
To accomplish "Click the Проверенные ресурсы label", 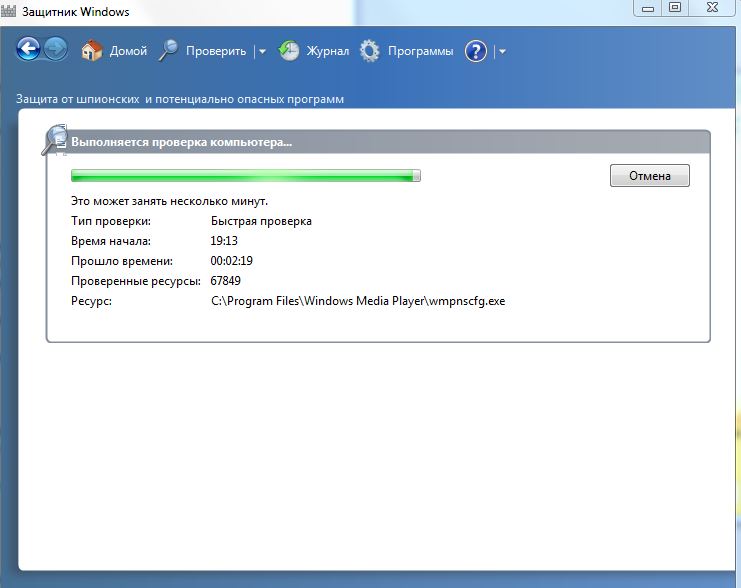I will (x=136, y=281).
